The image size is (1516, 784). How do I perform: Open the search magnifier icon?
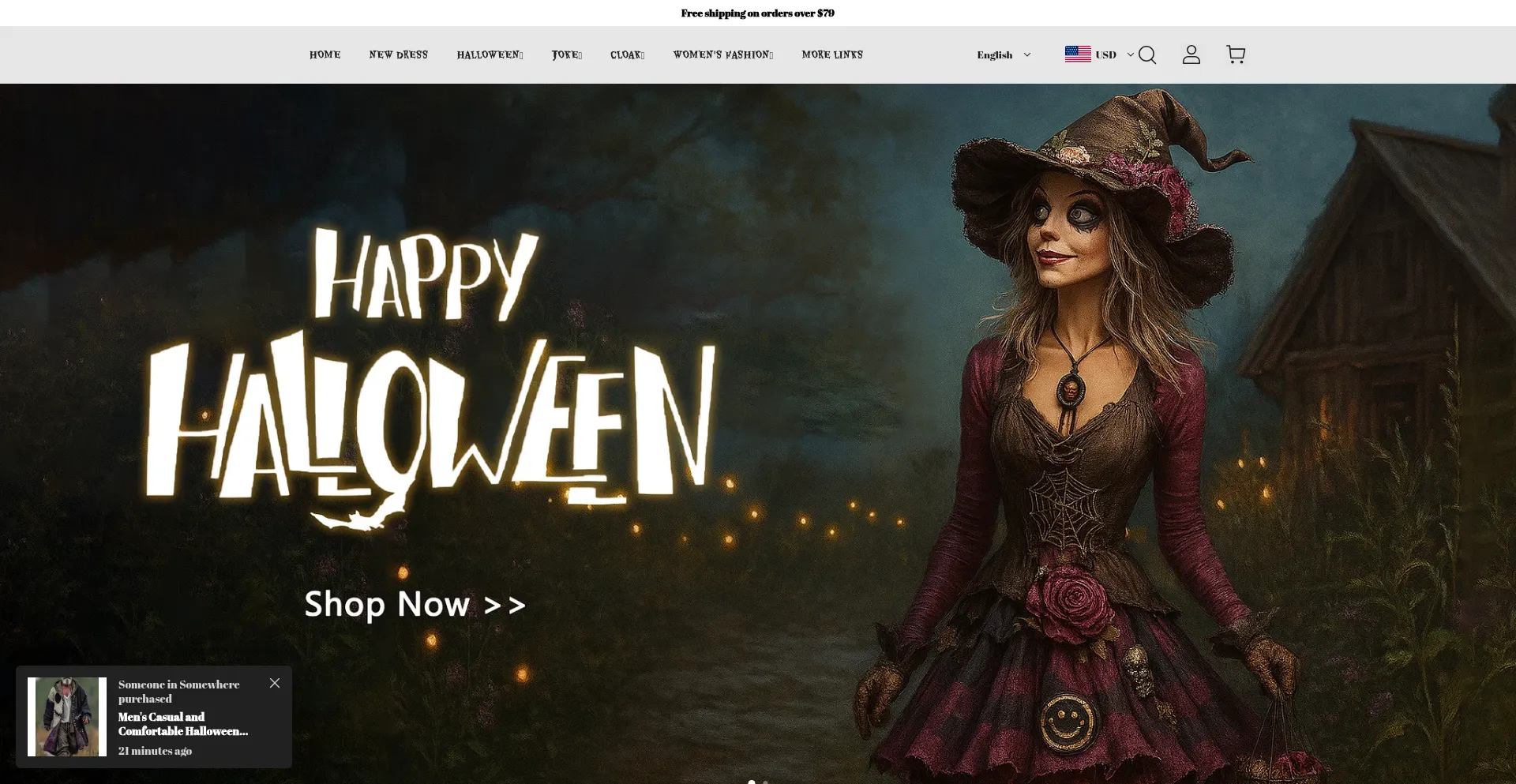(1147, 54)
